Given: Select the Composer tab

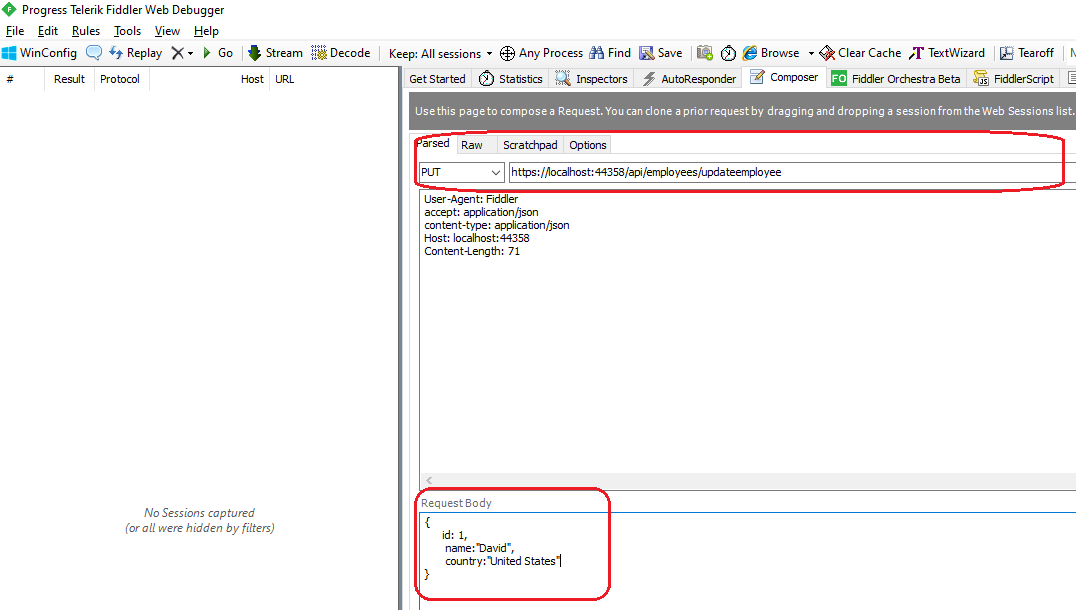Looking at the screenshot, I should point(784,78).
